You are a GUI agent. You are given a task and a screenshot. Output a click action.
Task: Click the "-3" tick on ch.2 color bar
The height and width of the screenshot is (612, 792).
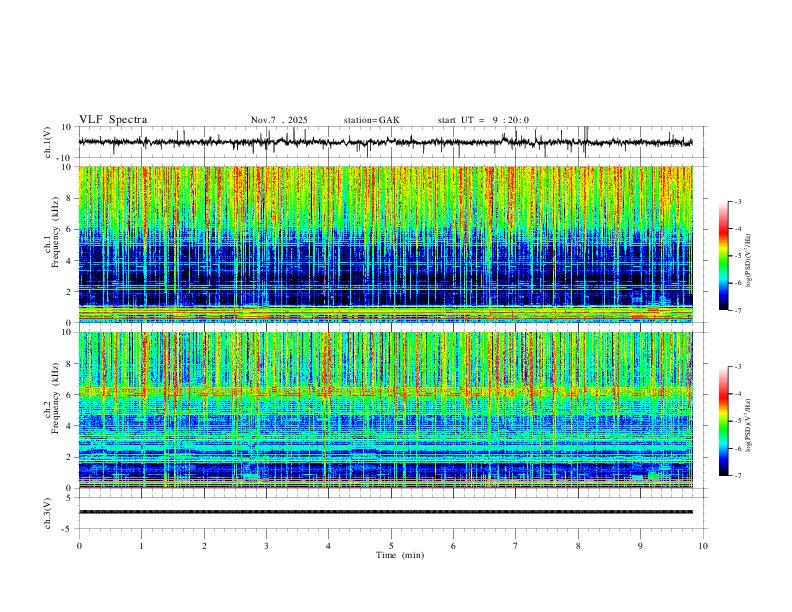[737, 367]
